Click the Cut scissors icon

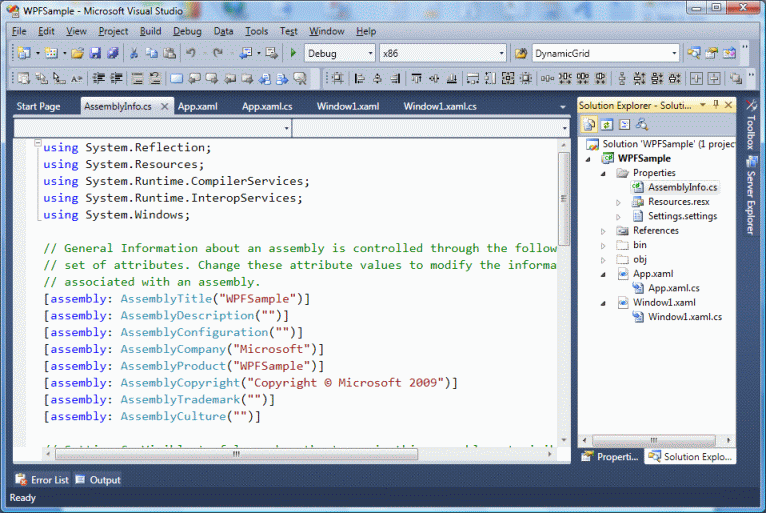point(134,53)
